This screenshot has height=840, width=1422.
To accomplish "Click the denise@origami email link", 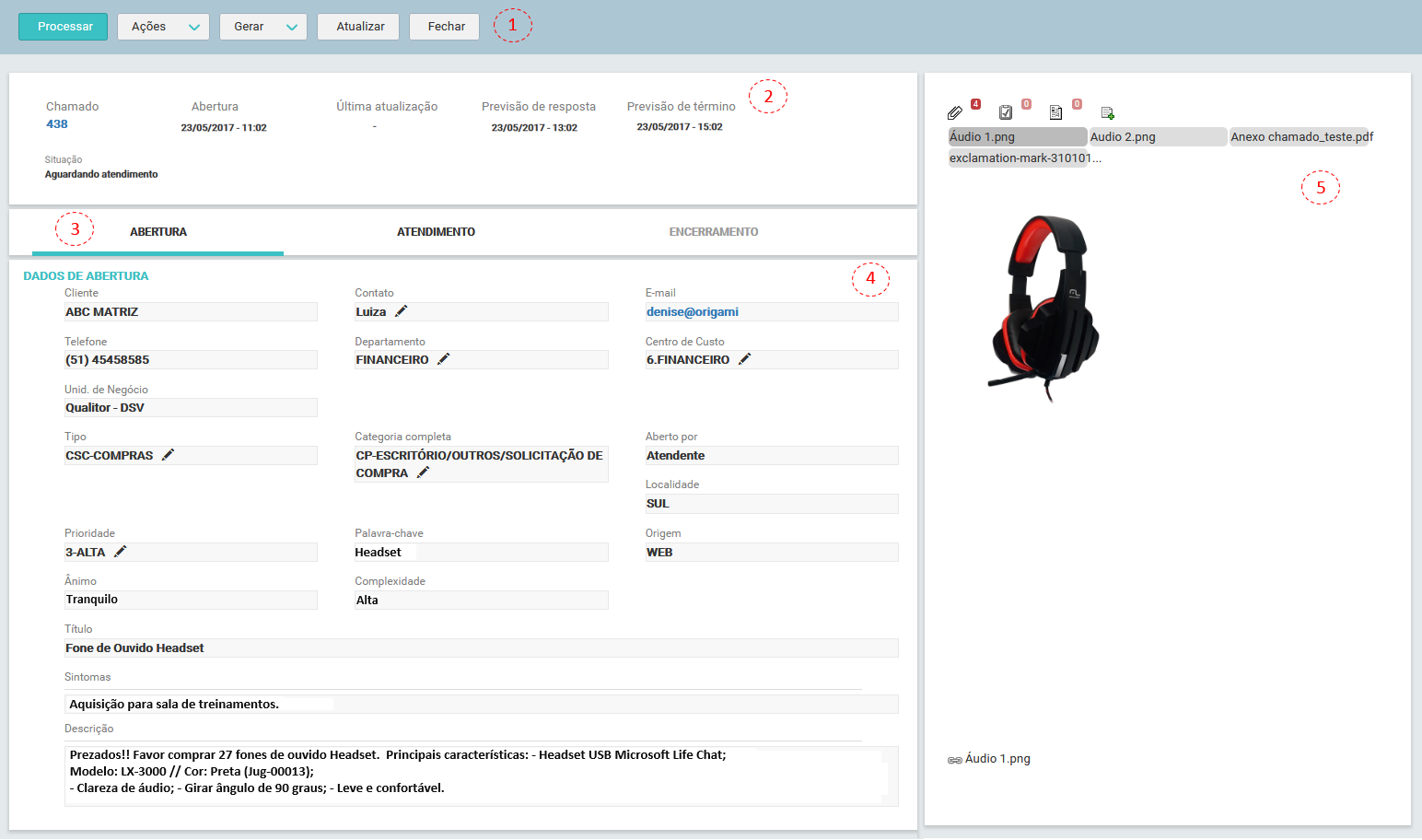I will coord(693,312).
